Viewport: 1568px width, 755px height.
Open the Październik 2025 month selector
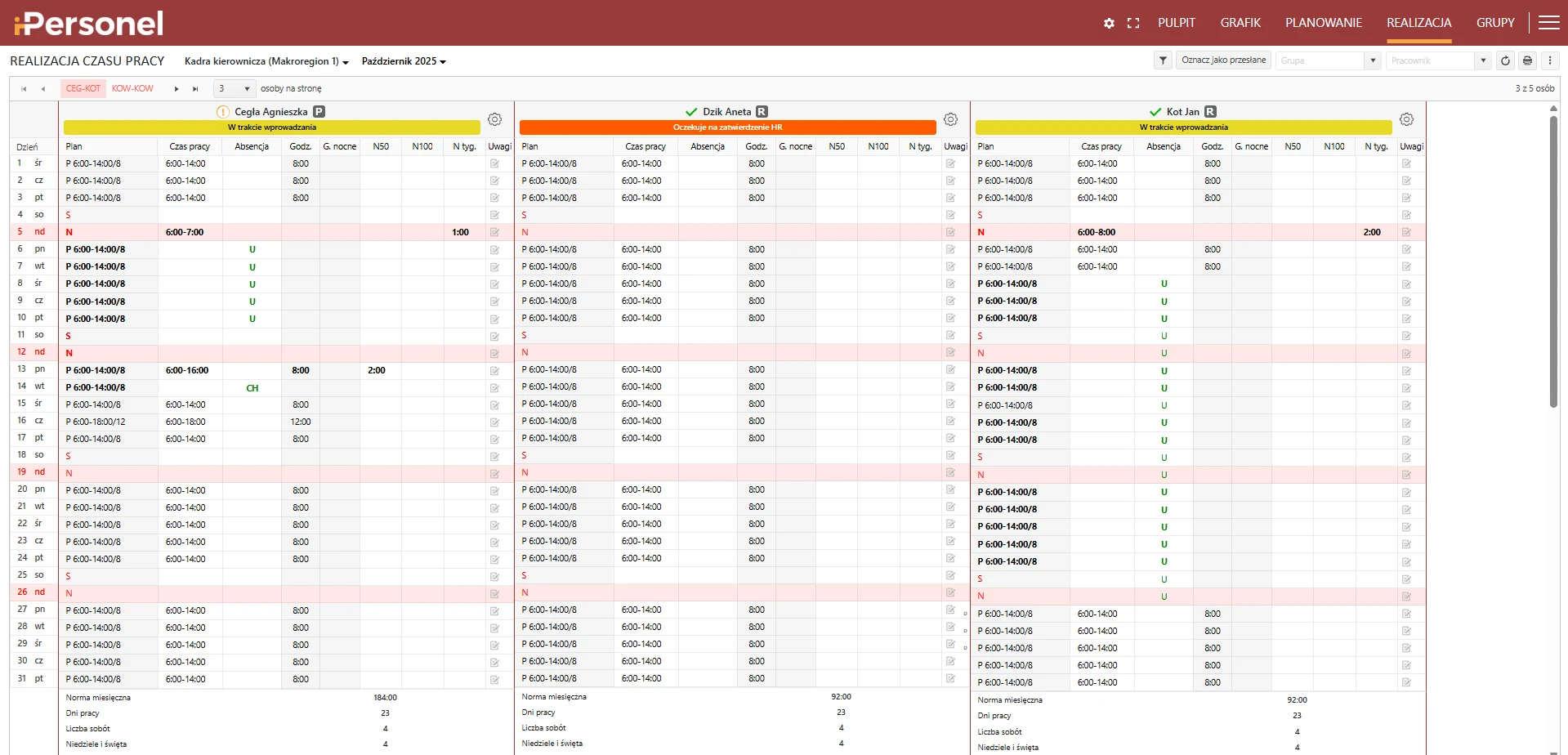coord(404,61)
